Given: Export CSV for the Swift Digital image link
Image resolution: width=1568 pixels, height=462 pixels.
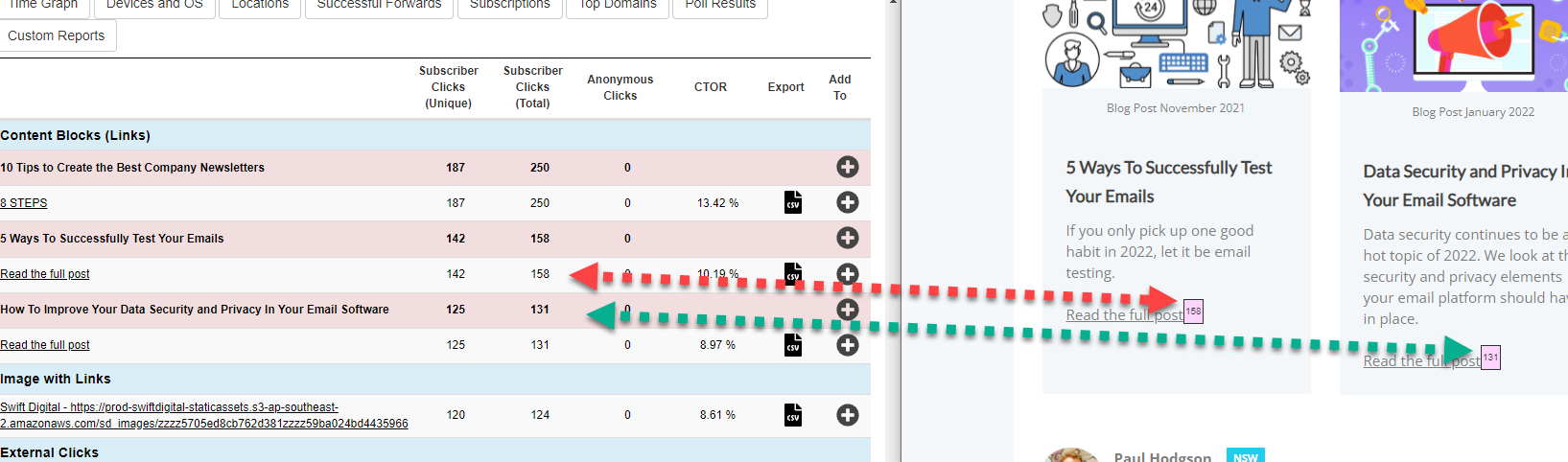Looking at the screenshot, I should [x=793, y=415].
